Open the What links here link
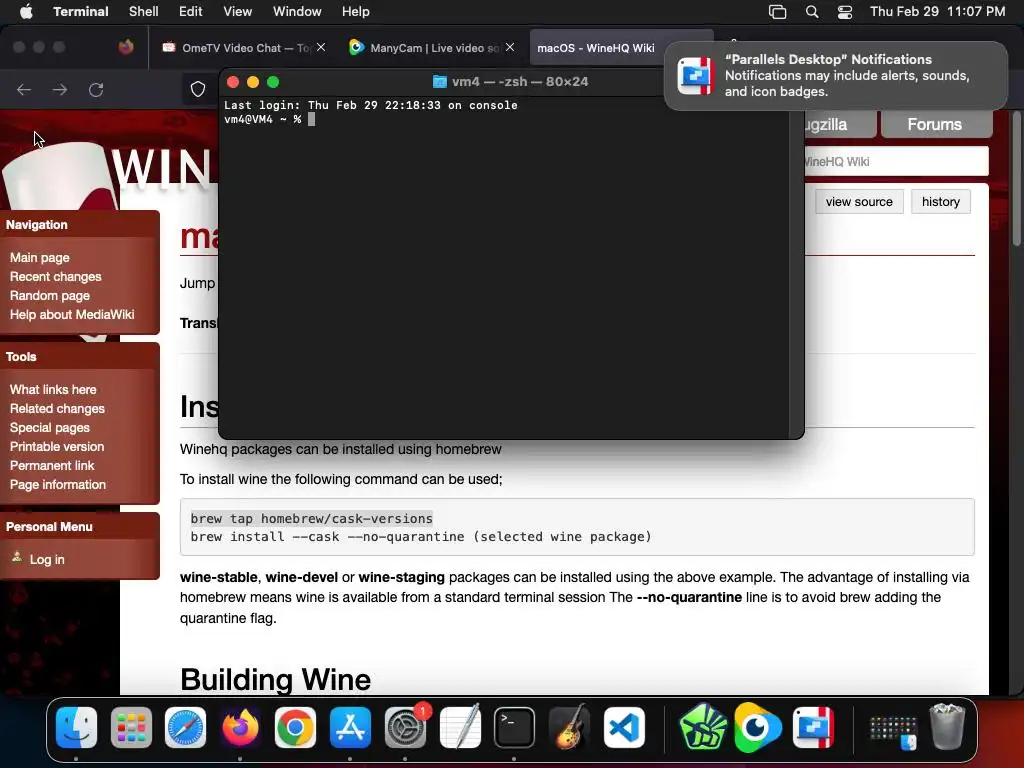The width and height of the screenshot is (1024, 768). [53, 389]
